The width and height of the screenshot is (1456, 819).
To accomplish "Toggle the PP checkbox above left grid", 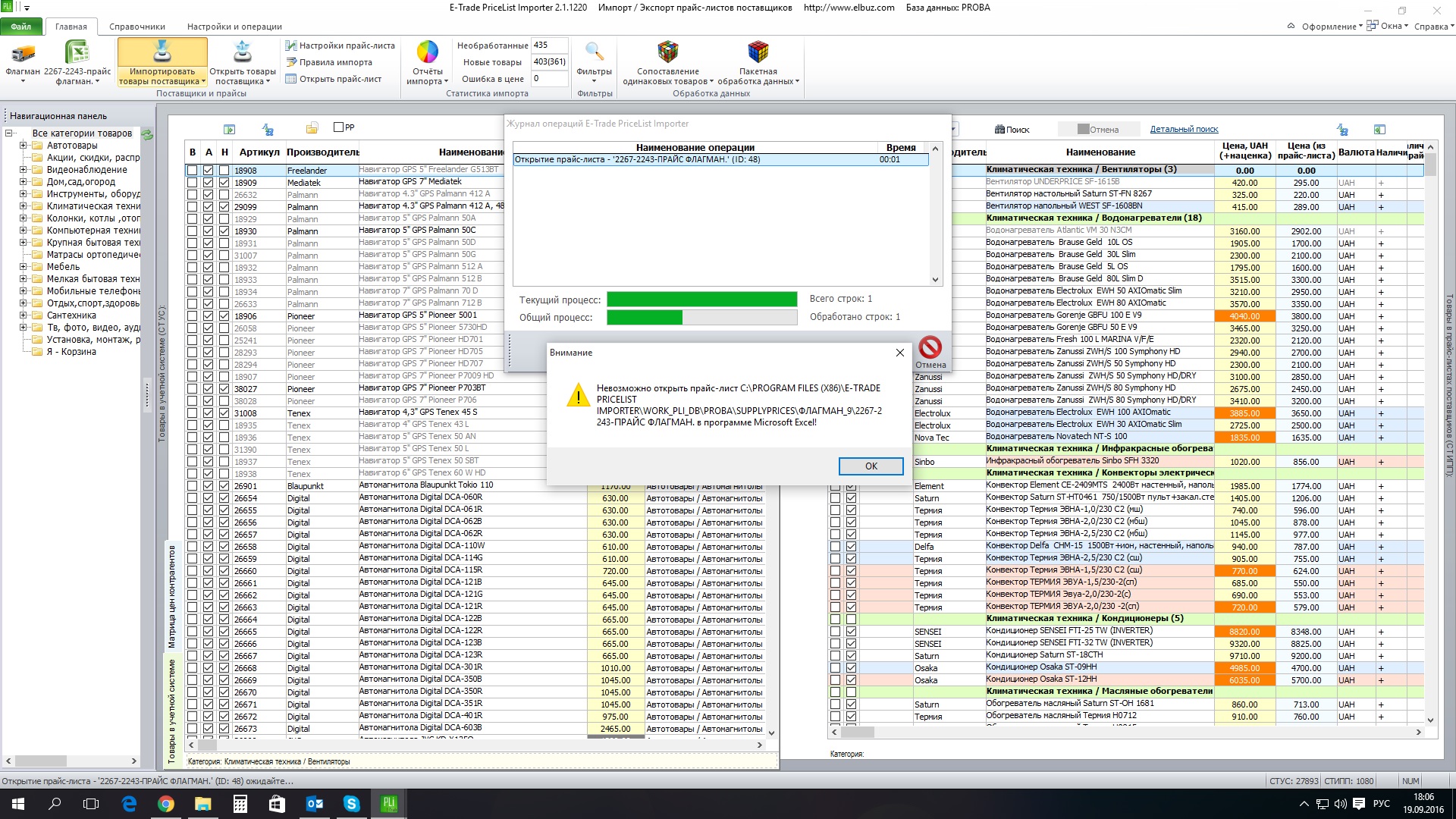I will coord(339,127).
